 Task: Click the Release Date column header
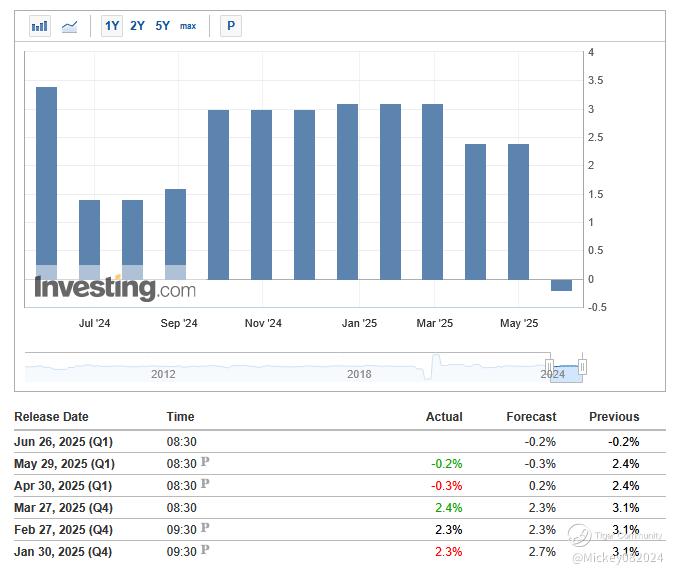coord(51,417)
